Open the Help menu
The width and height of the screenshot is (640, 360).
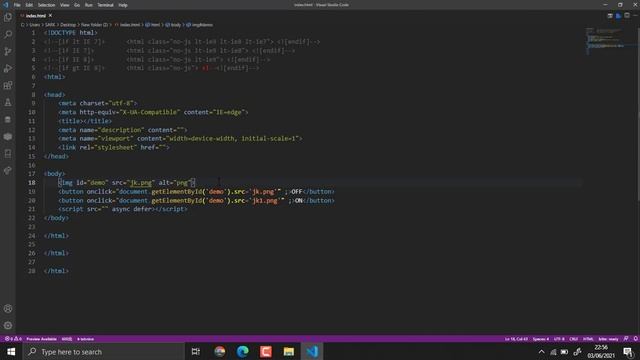click(123, 5)
